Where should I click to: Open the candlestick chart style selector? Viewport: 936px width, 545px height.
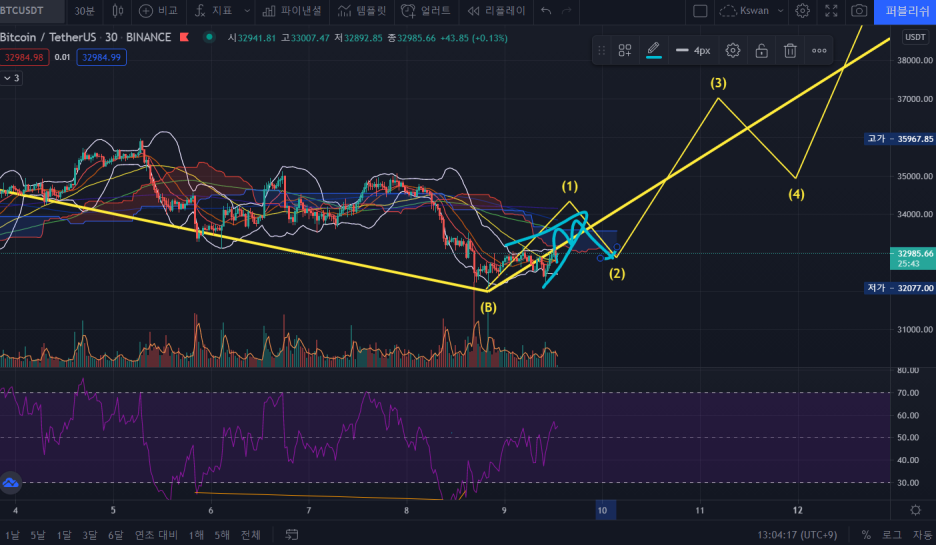[x=118, y=11]
